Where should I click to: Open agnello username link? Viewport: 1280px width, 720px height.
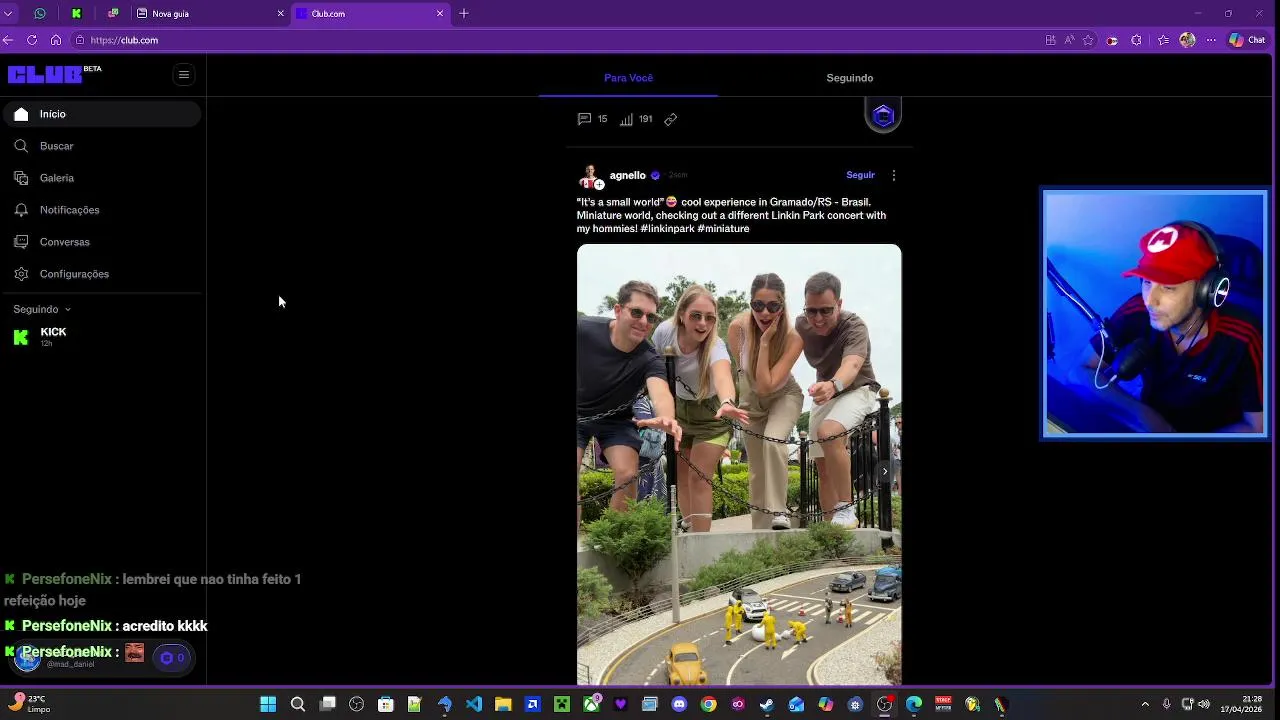tap(627, 175)
